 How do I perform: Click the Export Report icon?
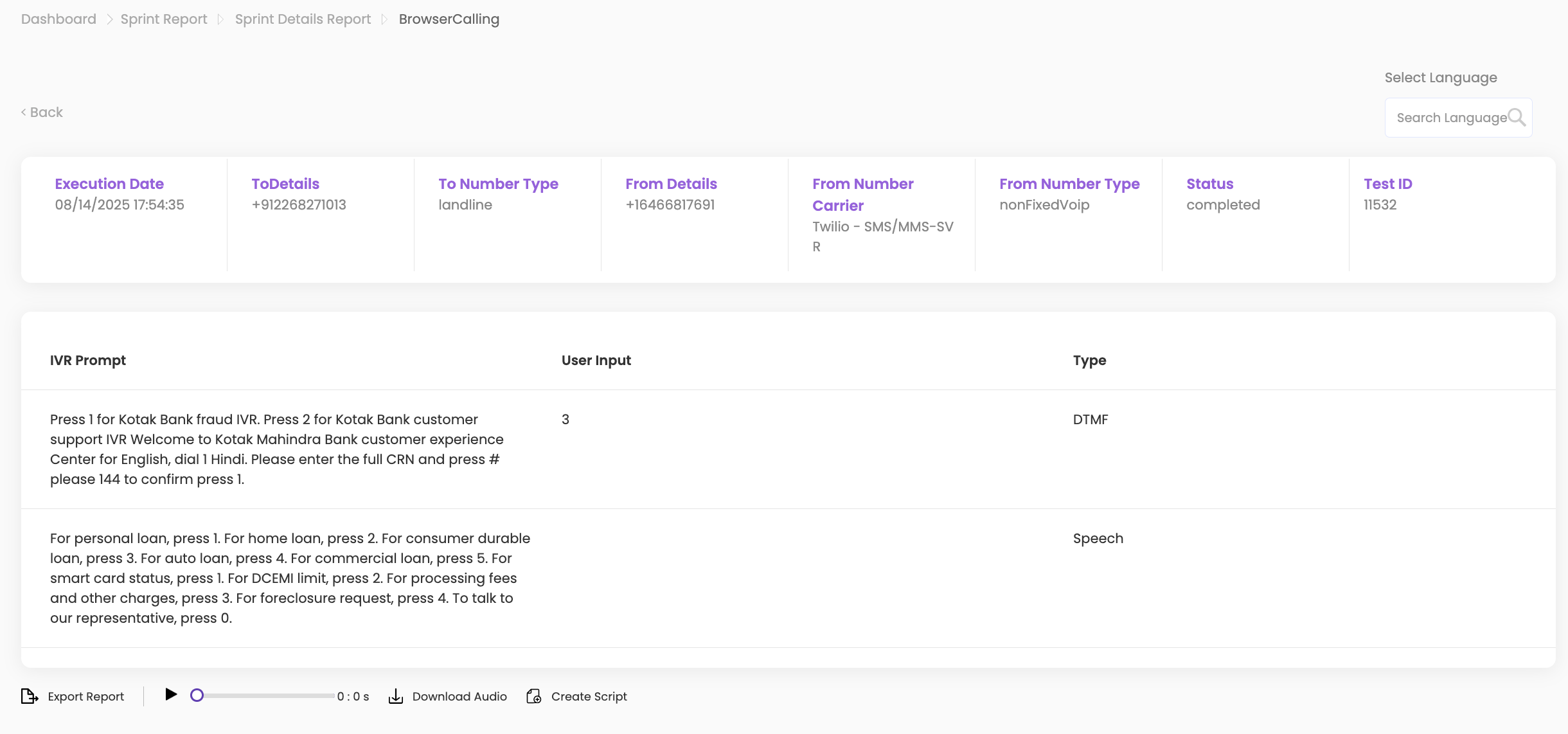[x=30, y=696]
